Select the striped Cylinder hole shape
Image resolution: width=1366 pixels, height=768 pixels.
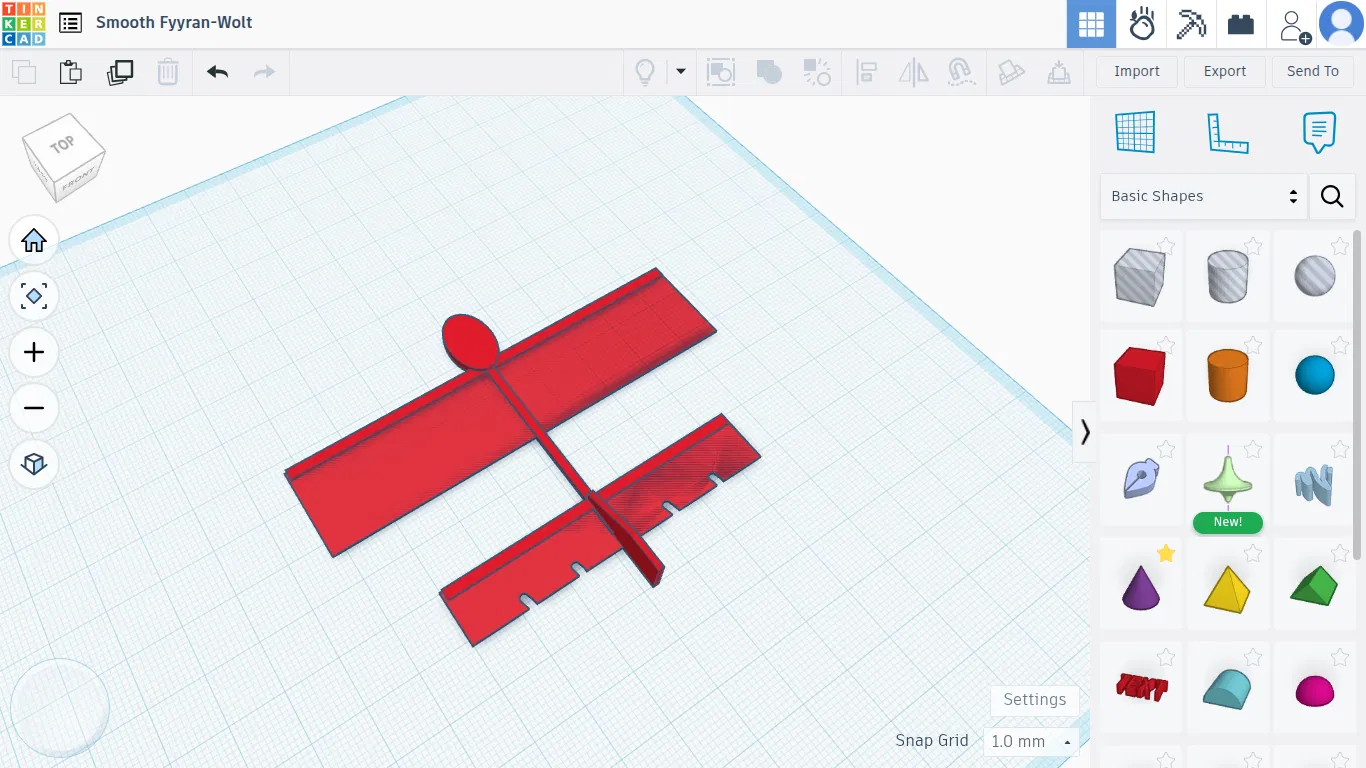click(1228, 276)
